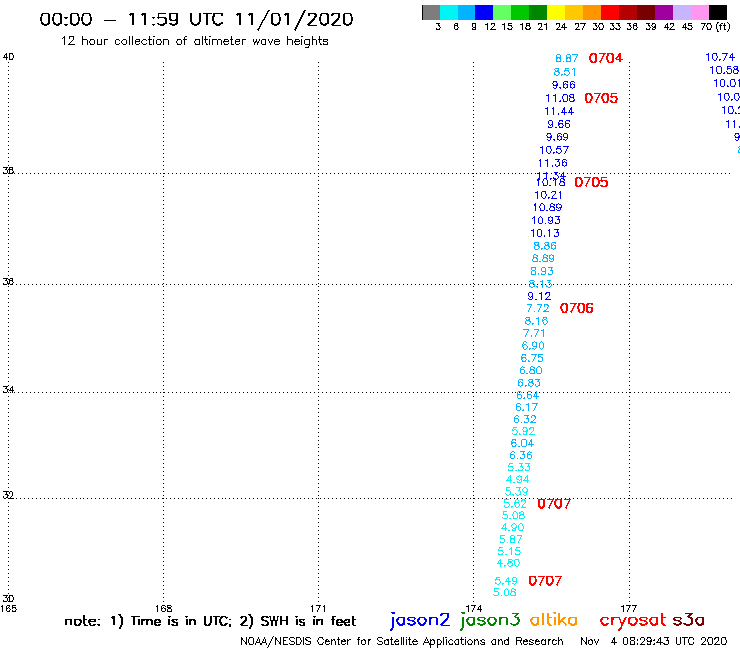Screen dimensions: 740x650
Task: Click the wave height value 8.86
Action: pyautogui.click(x=545, y=246)
